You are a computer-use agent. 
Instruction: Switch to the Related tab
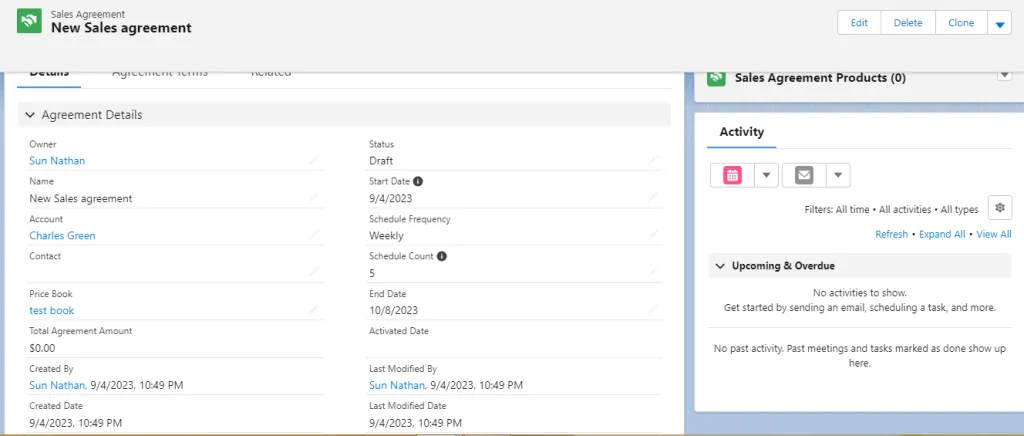(271, 72)
